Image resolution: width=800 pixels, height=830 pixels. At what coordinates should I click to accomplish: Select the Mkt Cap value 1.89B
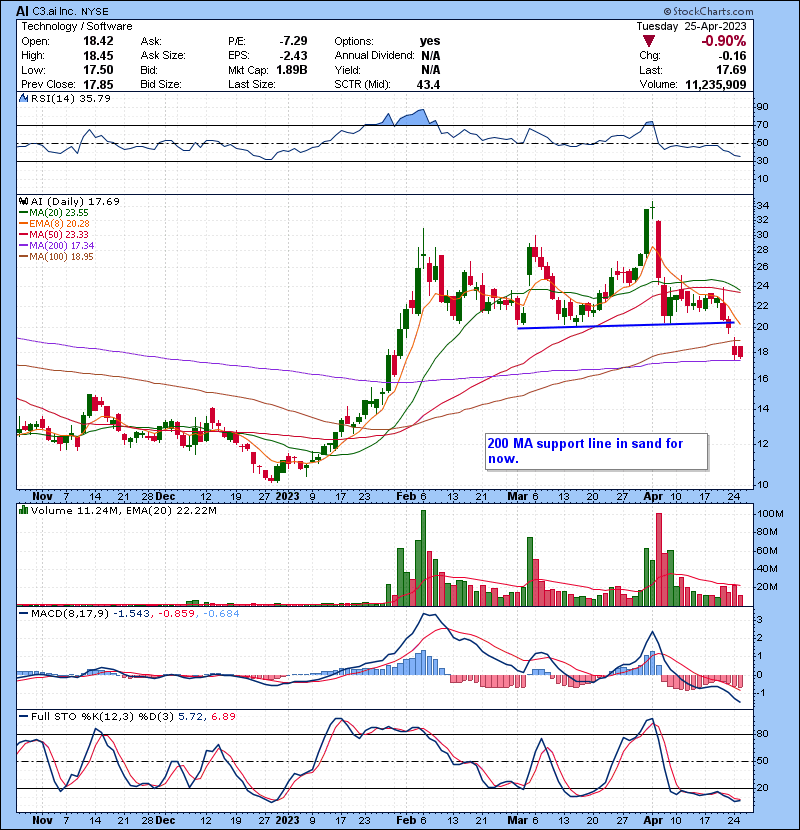coord(292,70)
